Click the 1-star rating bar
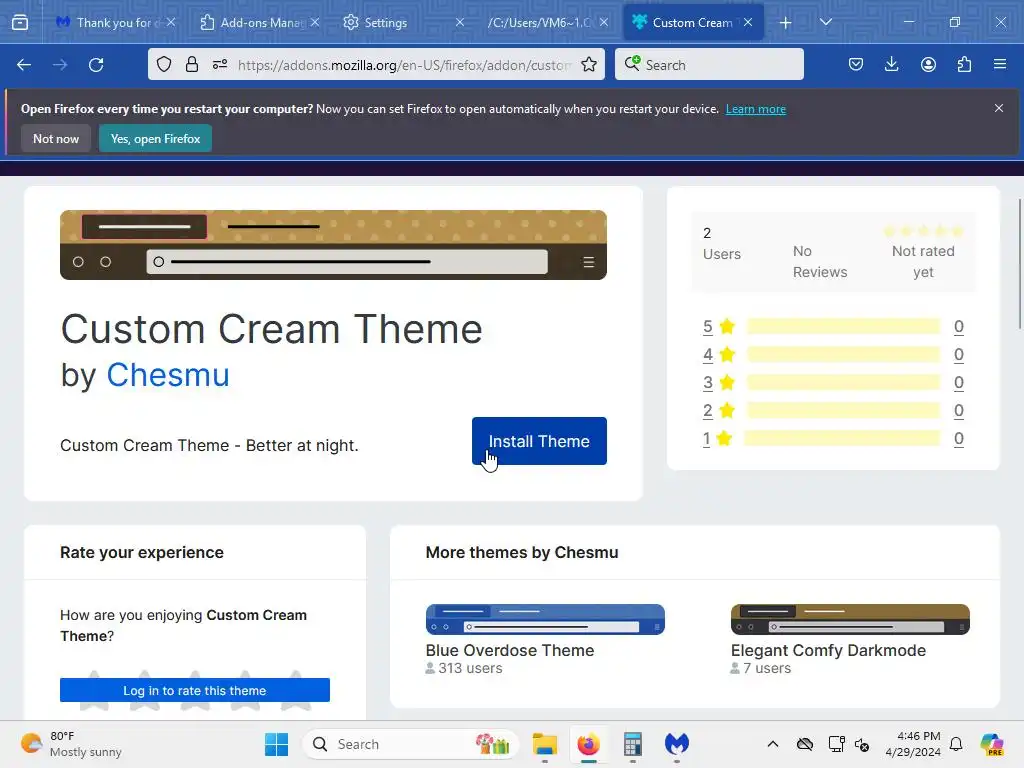The height and width of the screenshot is (768, 1024). 842,438
